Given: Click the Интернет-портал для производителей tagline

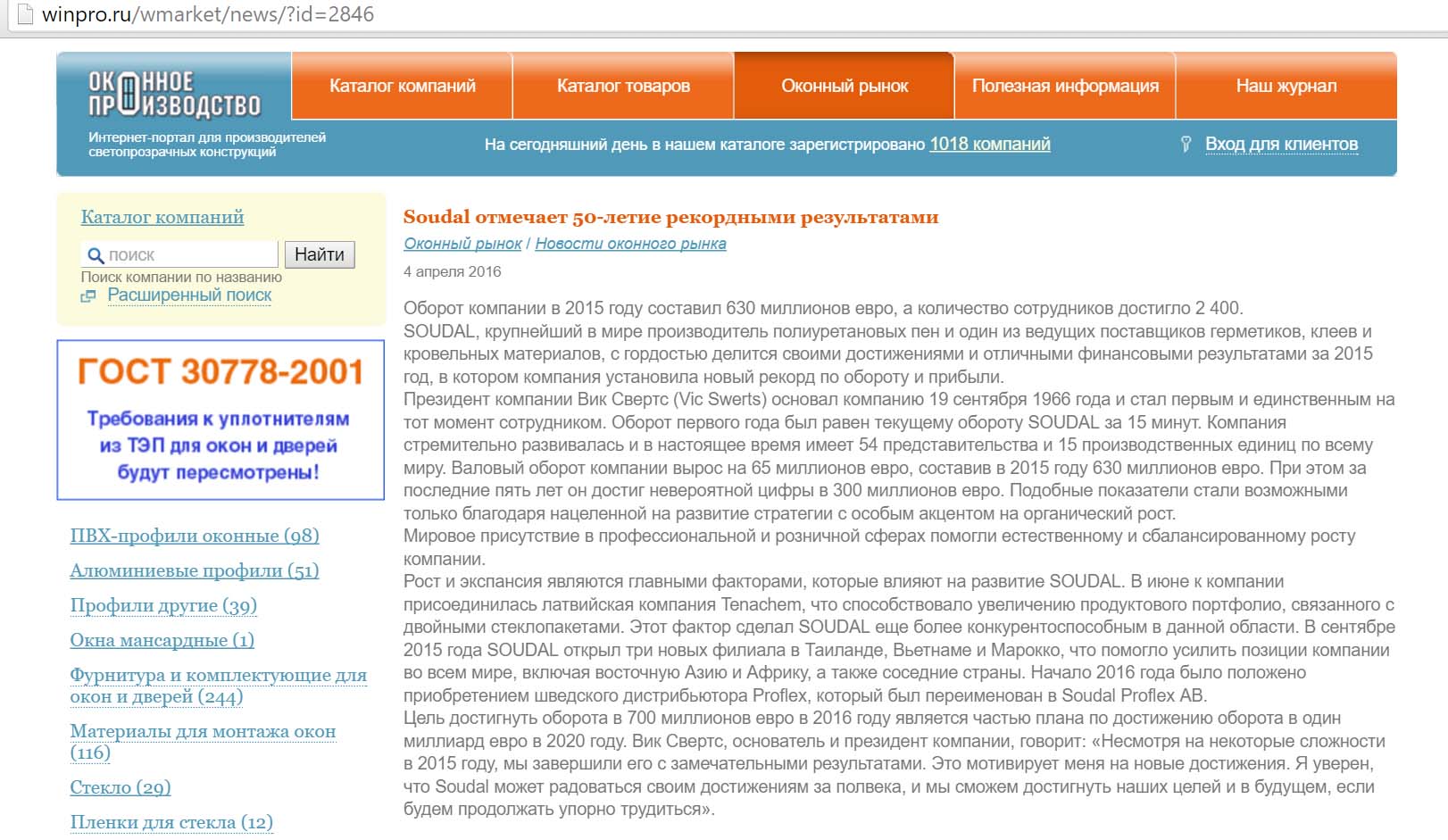Looking at the screenshot, I should (x=207, y=145).
